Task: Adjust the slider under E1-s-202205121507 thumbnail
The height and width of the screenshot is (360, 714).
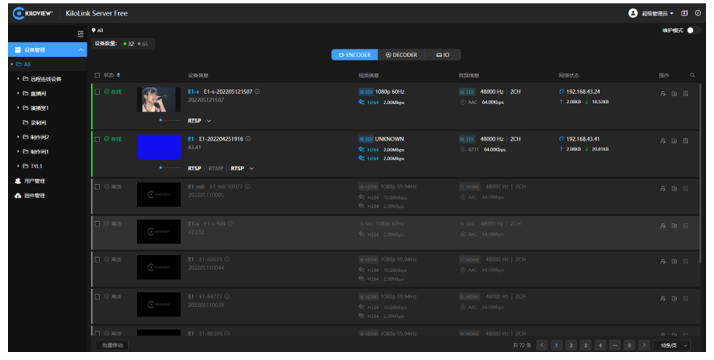Action: 170,120
